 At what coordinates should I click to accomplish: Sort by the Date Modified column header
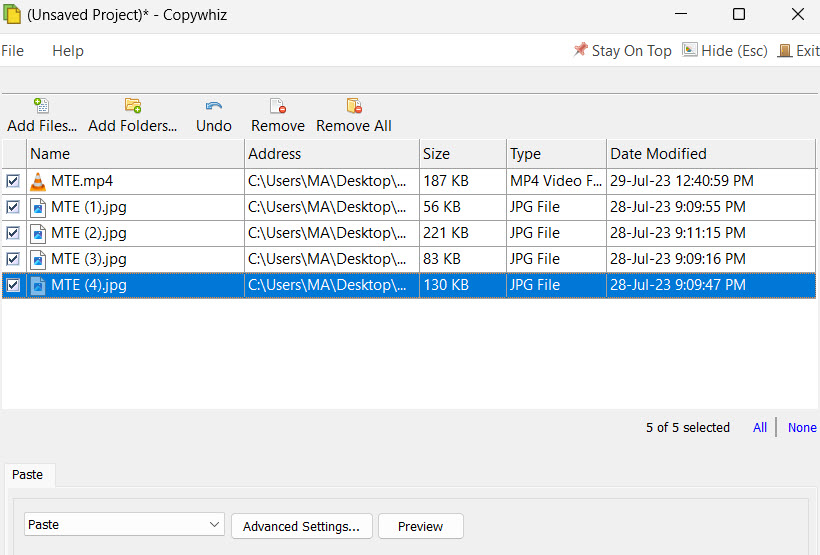(711, 154)
